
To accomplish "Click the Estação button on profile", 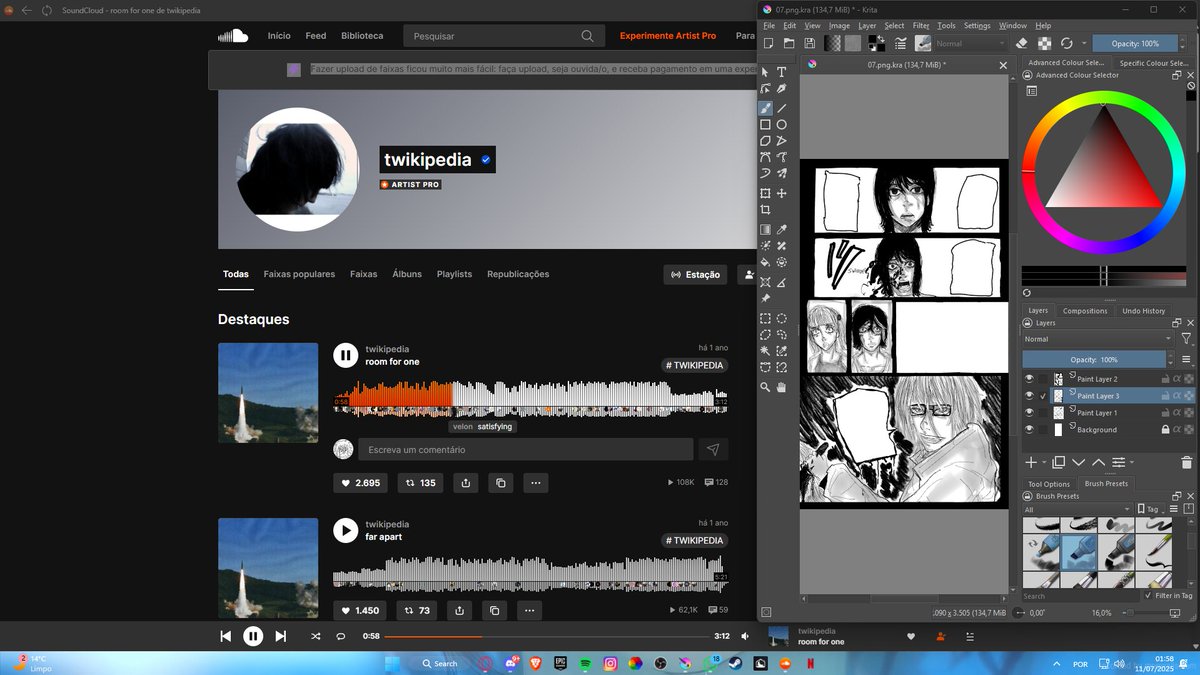I will click(x=695, y=274).
